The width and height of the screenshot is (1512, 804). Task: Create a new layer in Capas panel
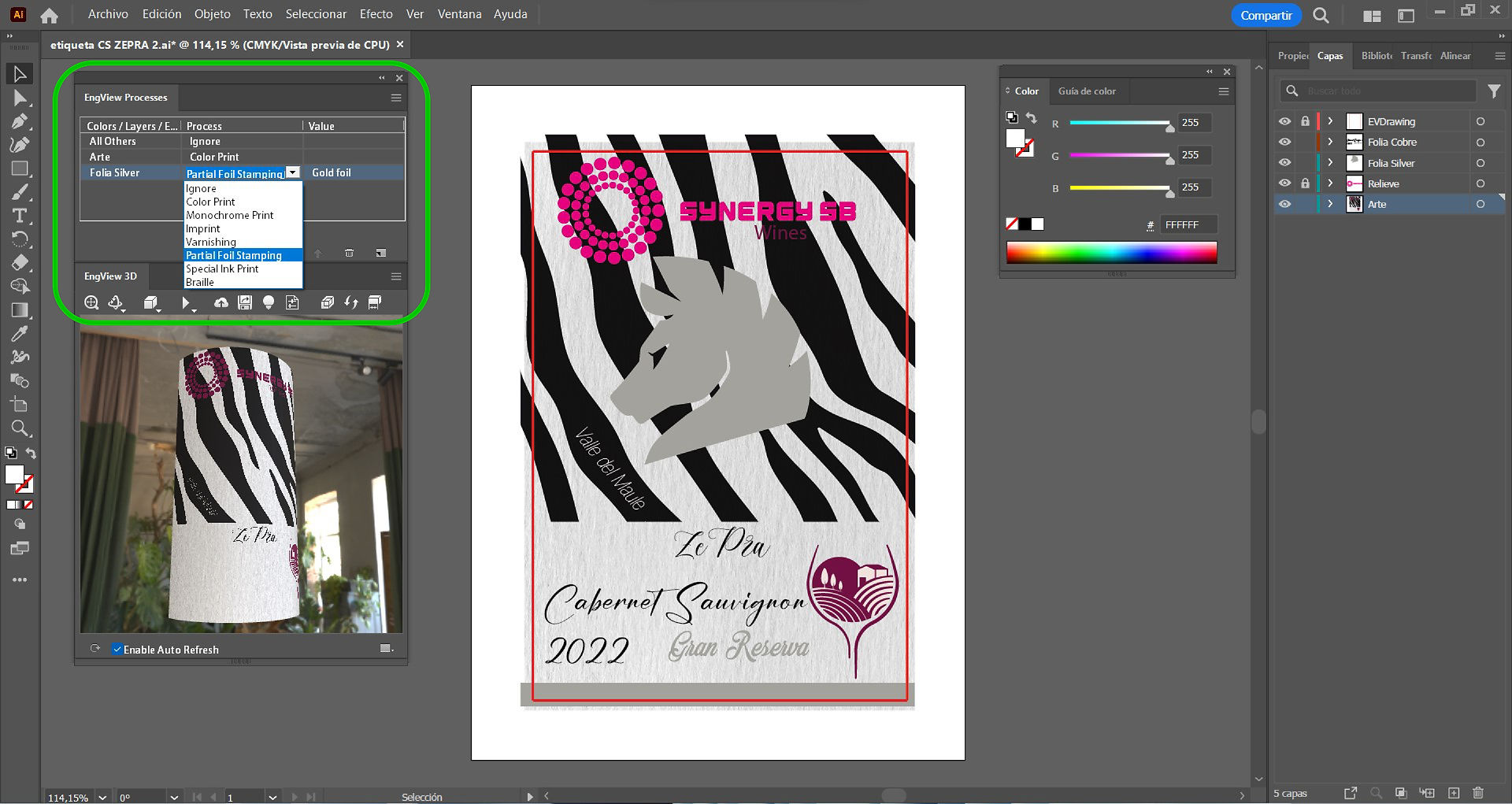1454,793
